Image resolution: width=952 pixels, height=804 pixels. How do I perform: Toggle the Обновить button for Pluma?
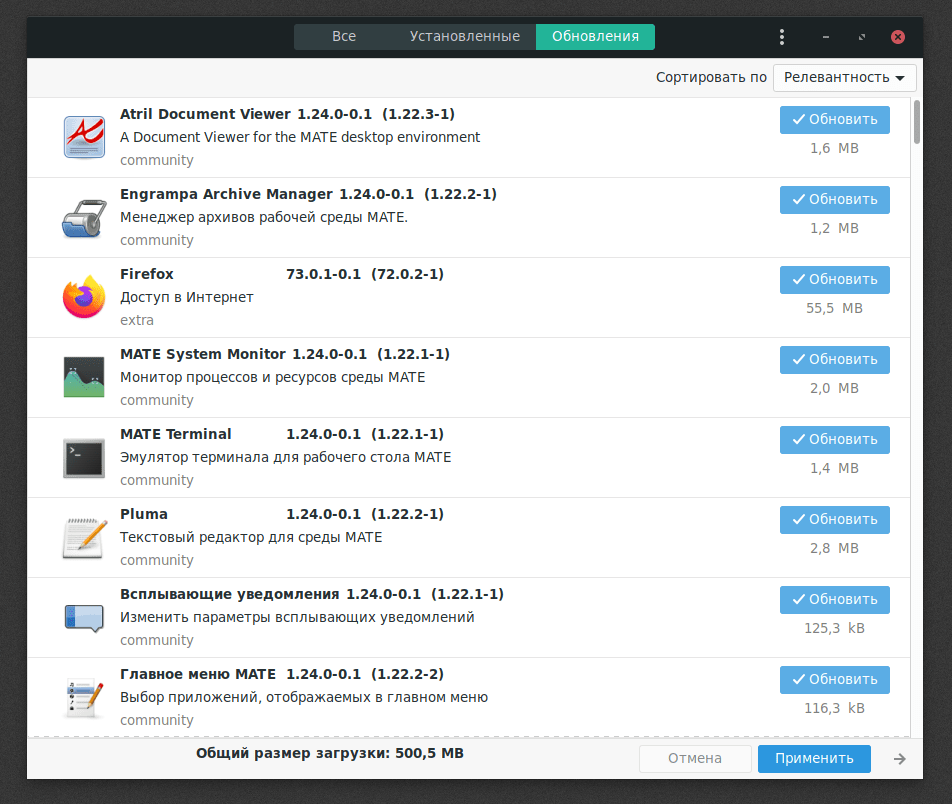point(834,520)
